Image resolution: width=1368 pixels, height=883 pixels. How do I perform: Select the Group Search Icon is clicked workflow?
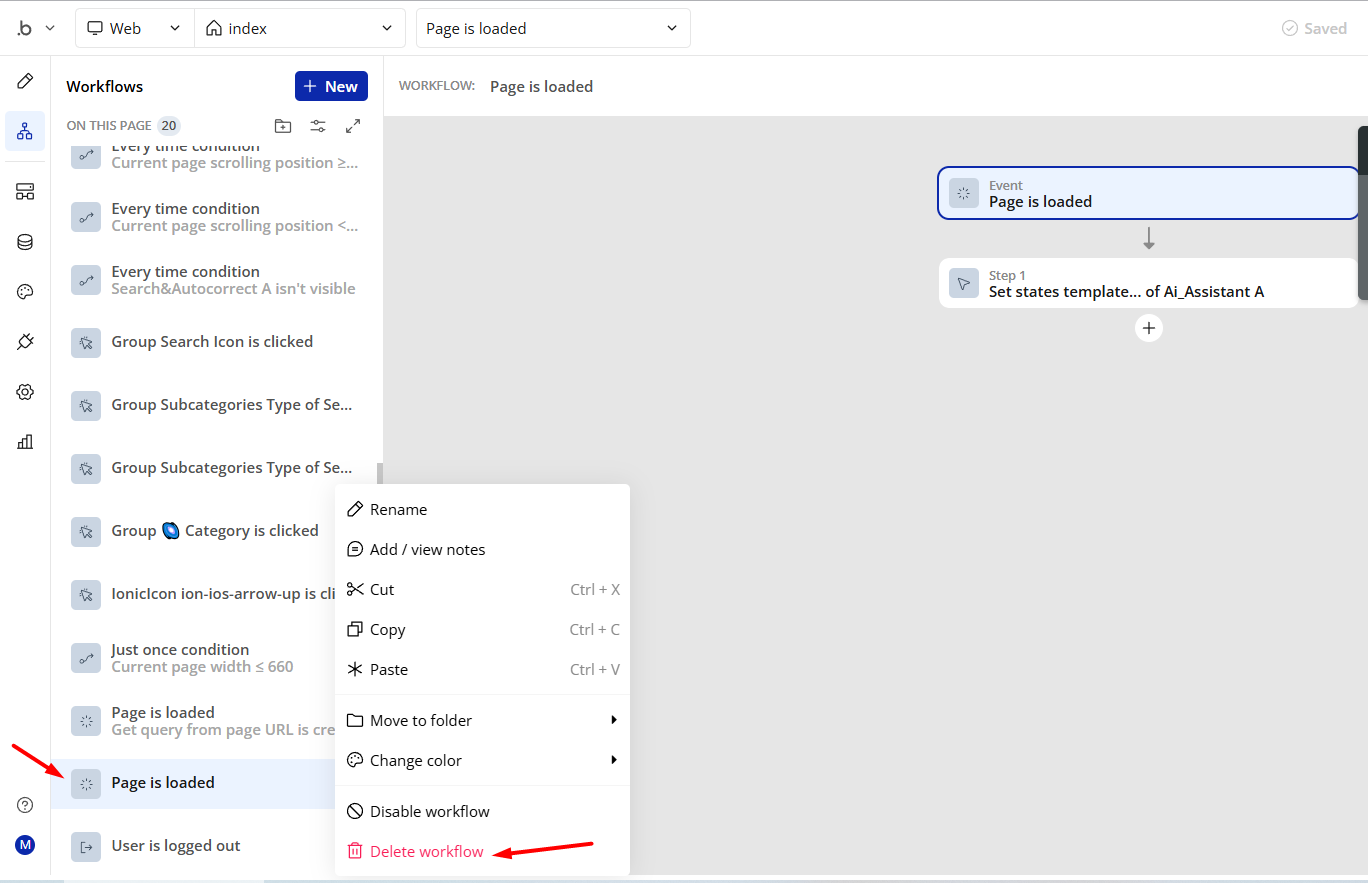click(212, 342)
